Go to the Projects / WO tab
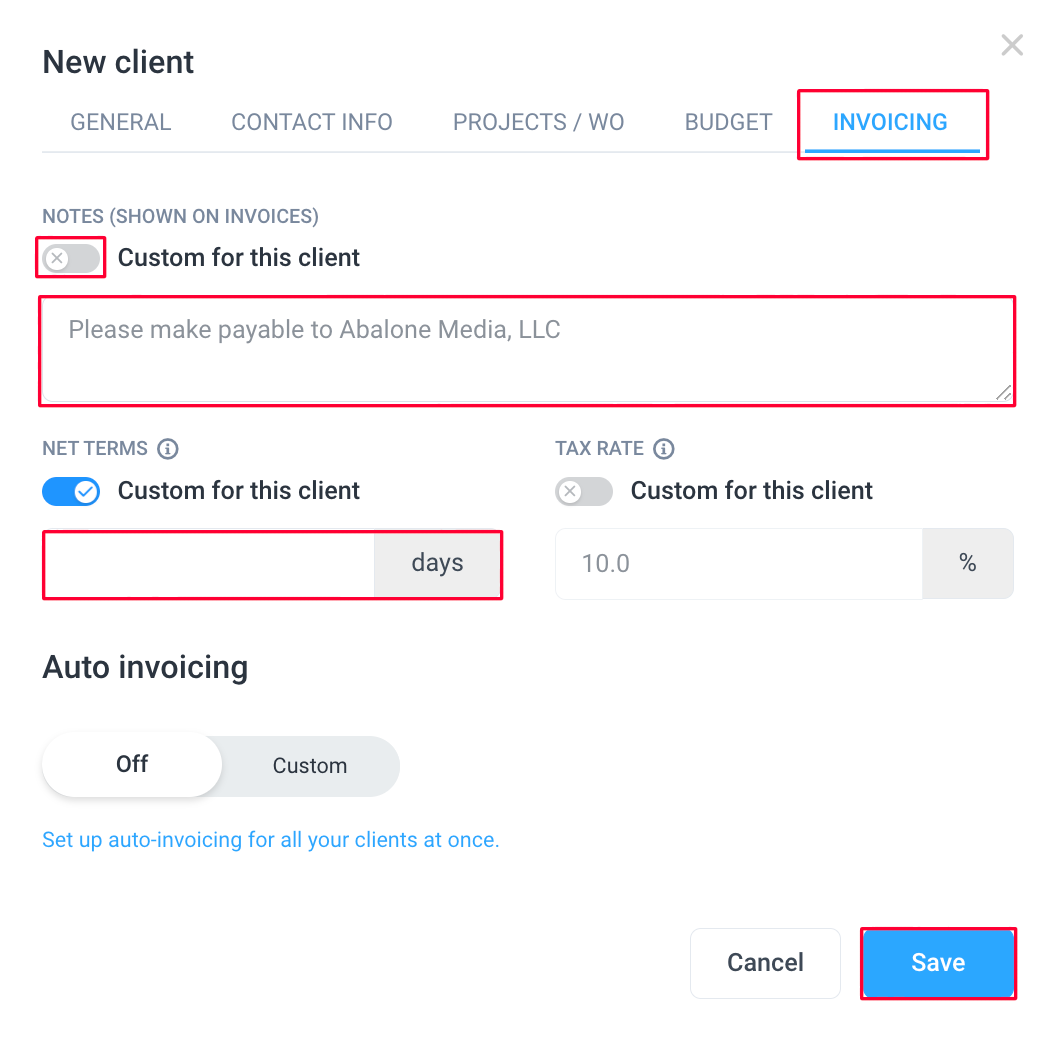 538,122
